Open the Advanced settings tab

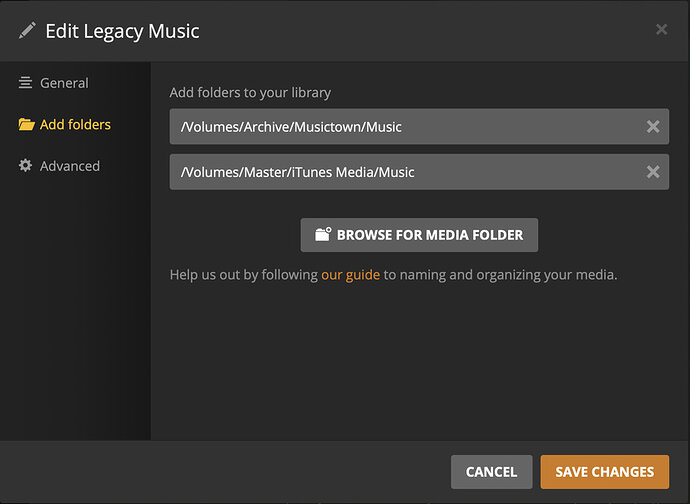(x=69, y=166)
